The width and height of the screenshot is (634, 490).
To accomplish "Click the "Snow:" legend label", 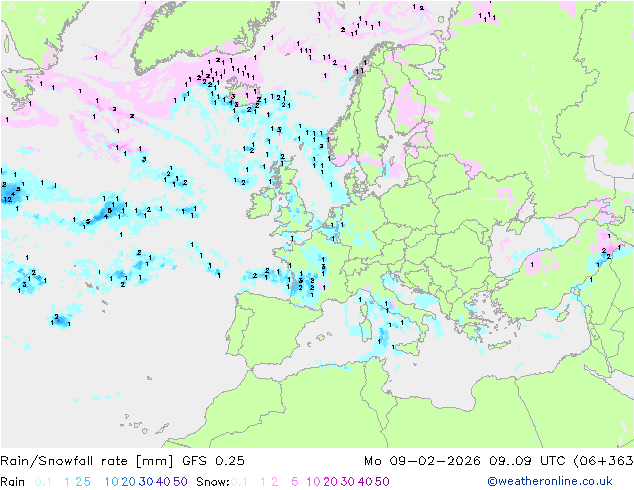I will point(213,482).
